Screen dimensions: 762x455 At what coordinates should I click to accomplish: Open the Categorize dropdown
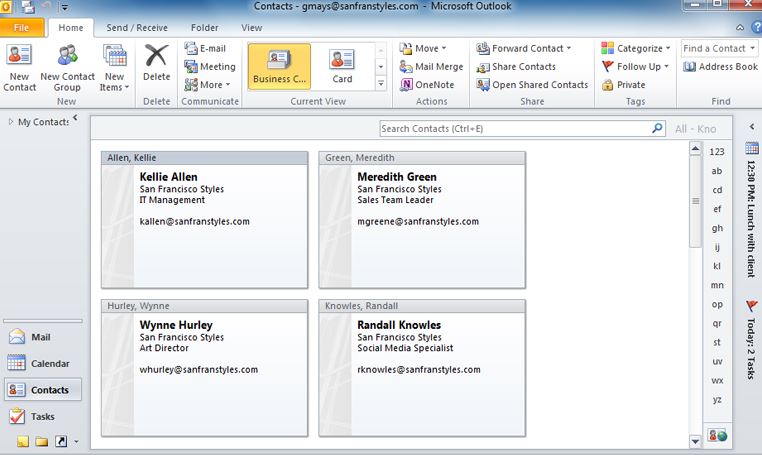pos(636,48)
